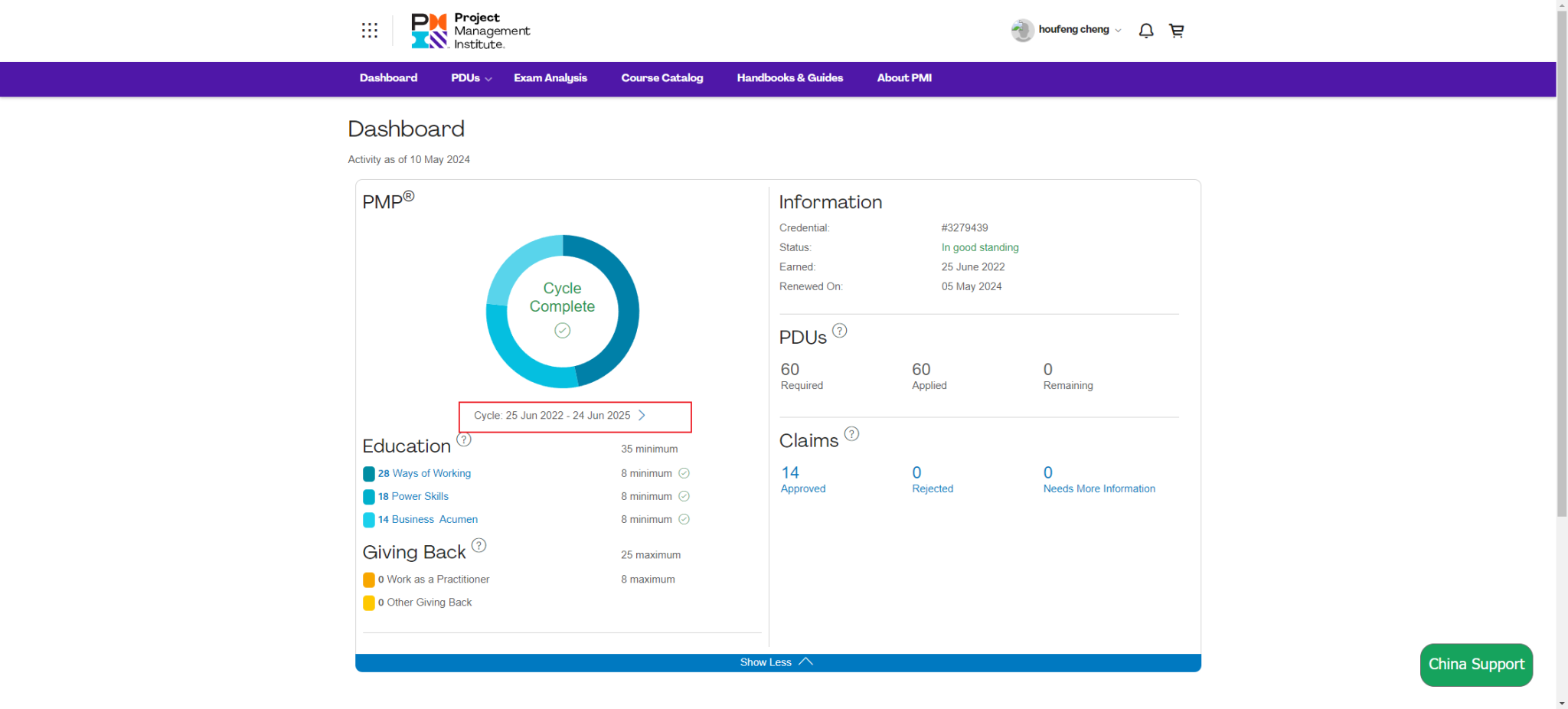This screenshot has height=709, width=1568.
Task: Click the help icon beside Giving Back
Action: [x=479, y=545]
